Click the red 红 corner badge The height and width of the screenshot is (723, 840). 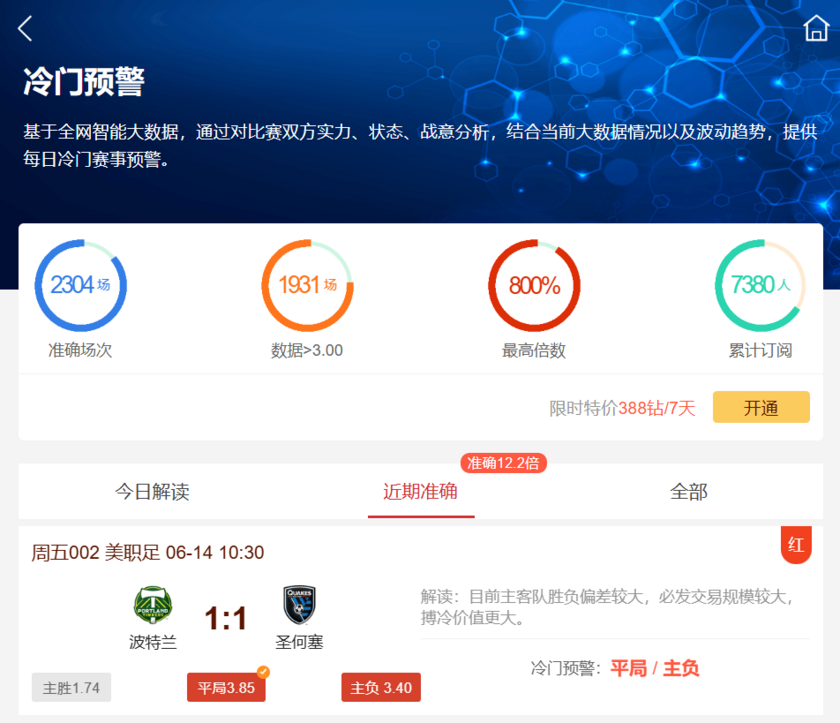tap(796, 545)
